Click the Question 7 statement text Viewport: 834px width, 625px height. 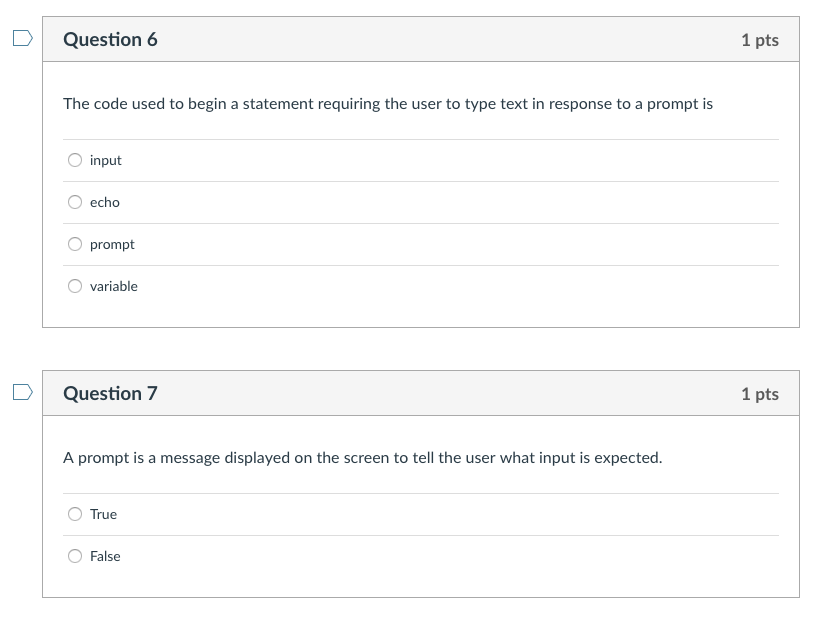coord(362,457)
